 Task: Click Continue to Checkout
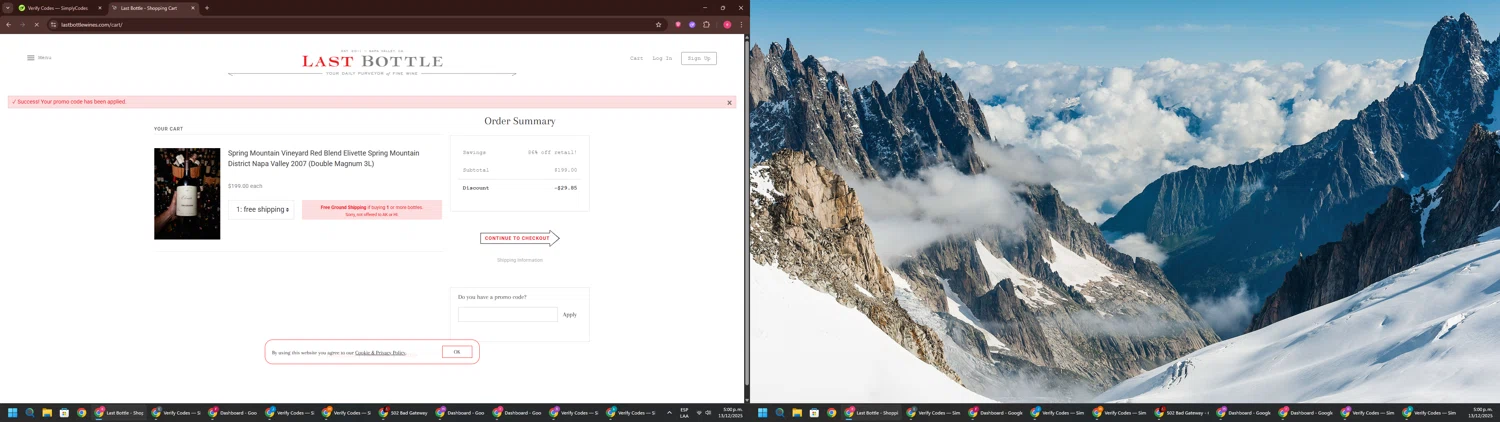[x=519, y=238]
